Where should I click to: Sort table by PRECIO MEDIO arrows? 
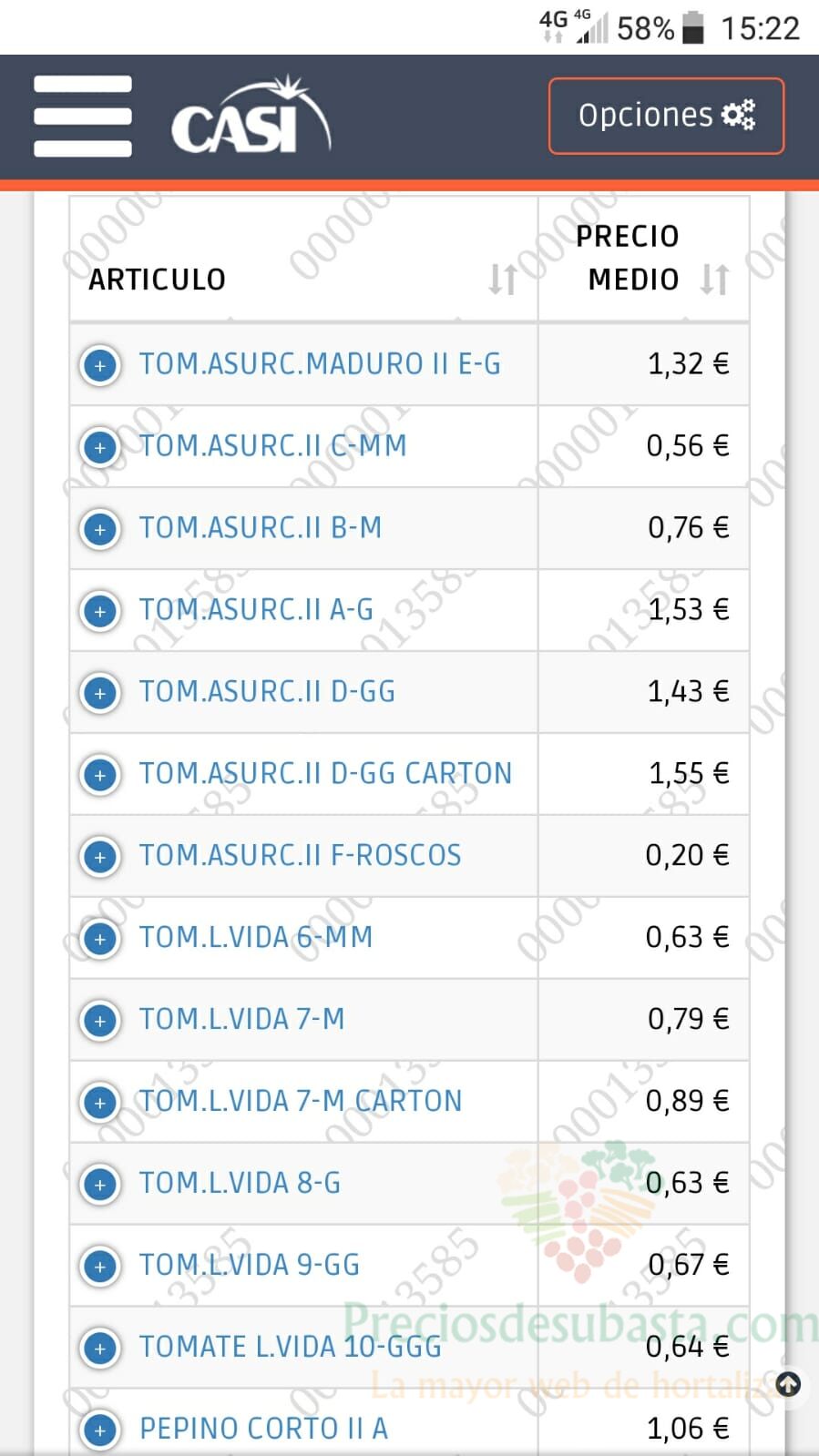pos(714,279)
